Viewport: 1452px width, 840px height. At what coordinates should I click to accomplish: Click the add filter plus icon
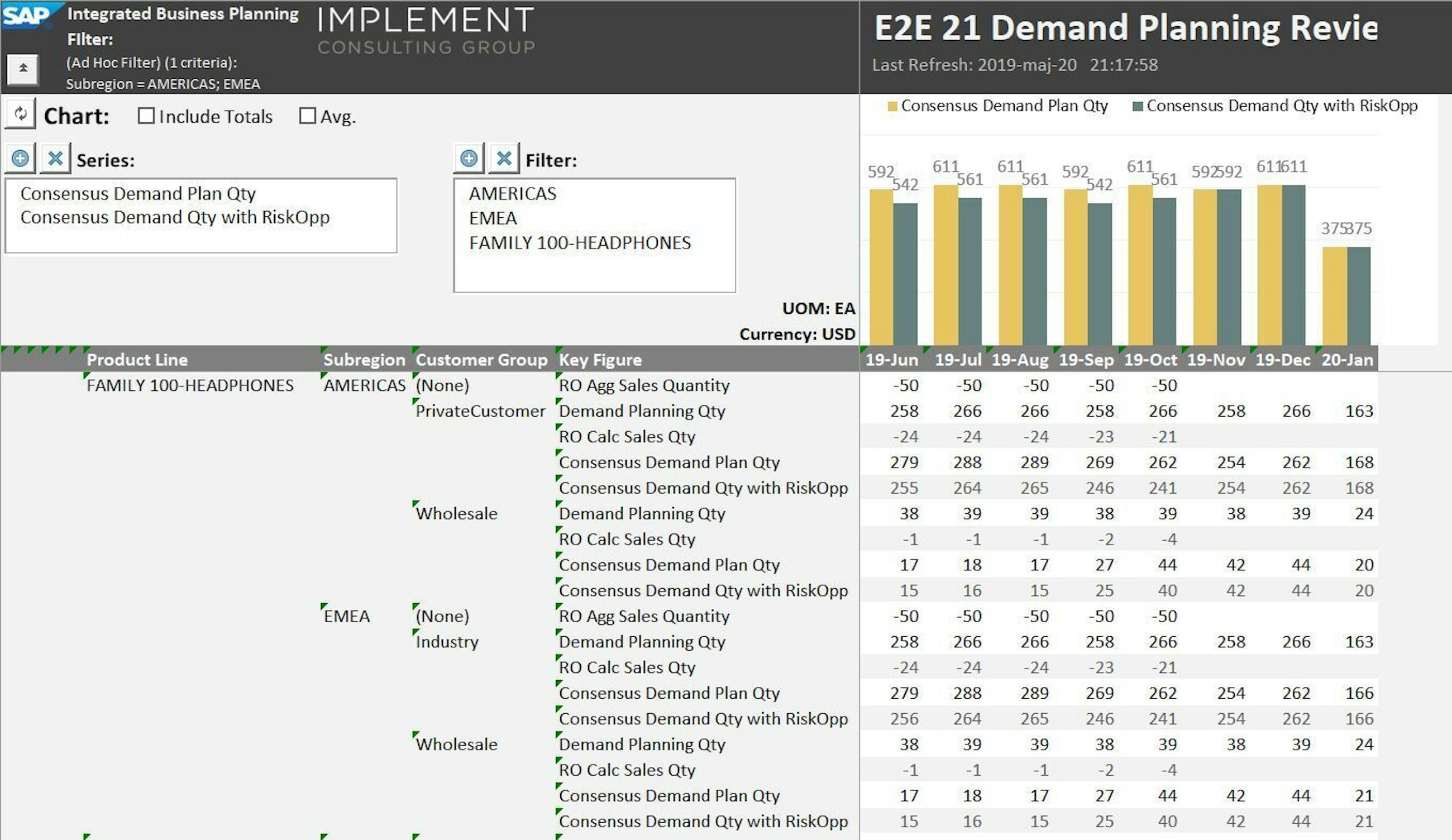pos(470,159)
